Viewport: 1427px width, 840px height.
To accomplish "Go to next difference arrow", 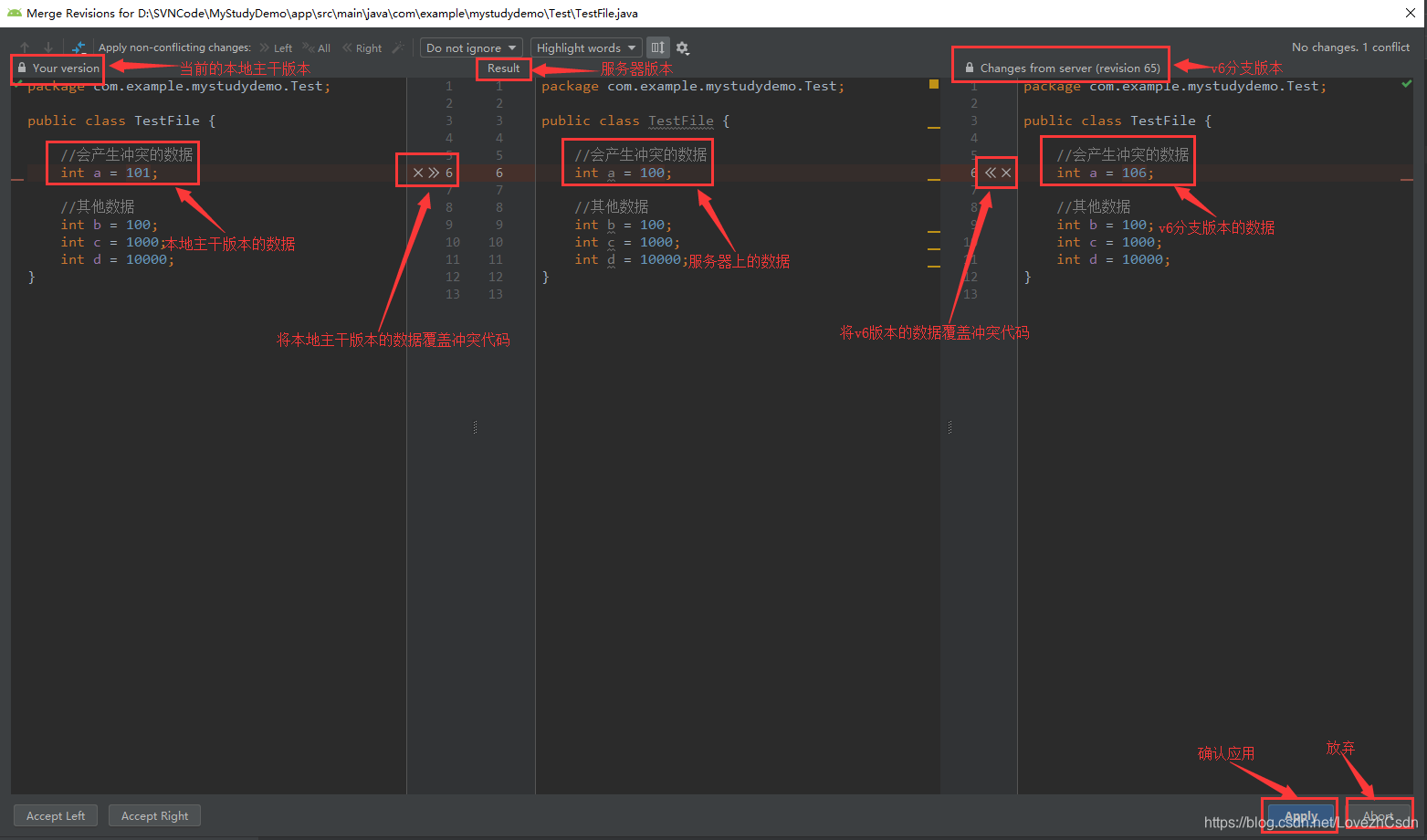I will pyautogui.click(x=48, y=47).
